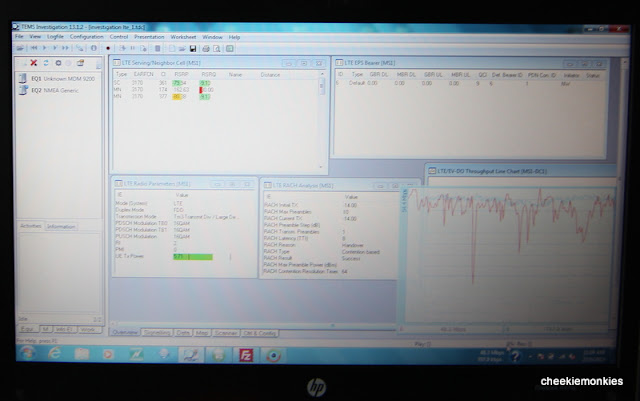Click the open logfile toolbar icon

pos(20,48)
